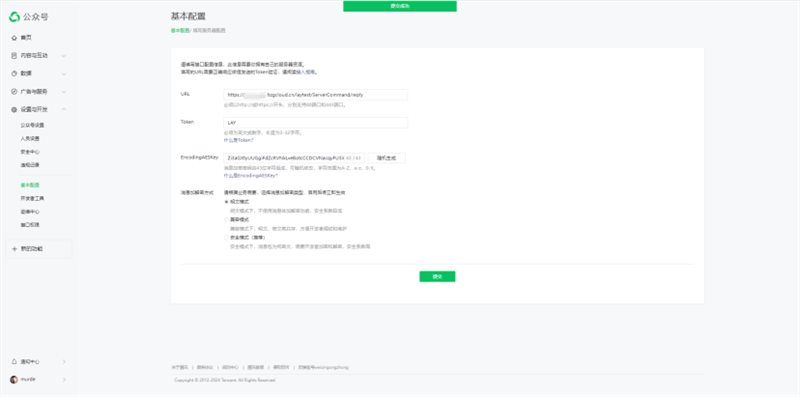Open 首页 via its home icon

tap(14, 38)
